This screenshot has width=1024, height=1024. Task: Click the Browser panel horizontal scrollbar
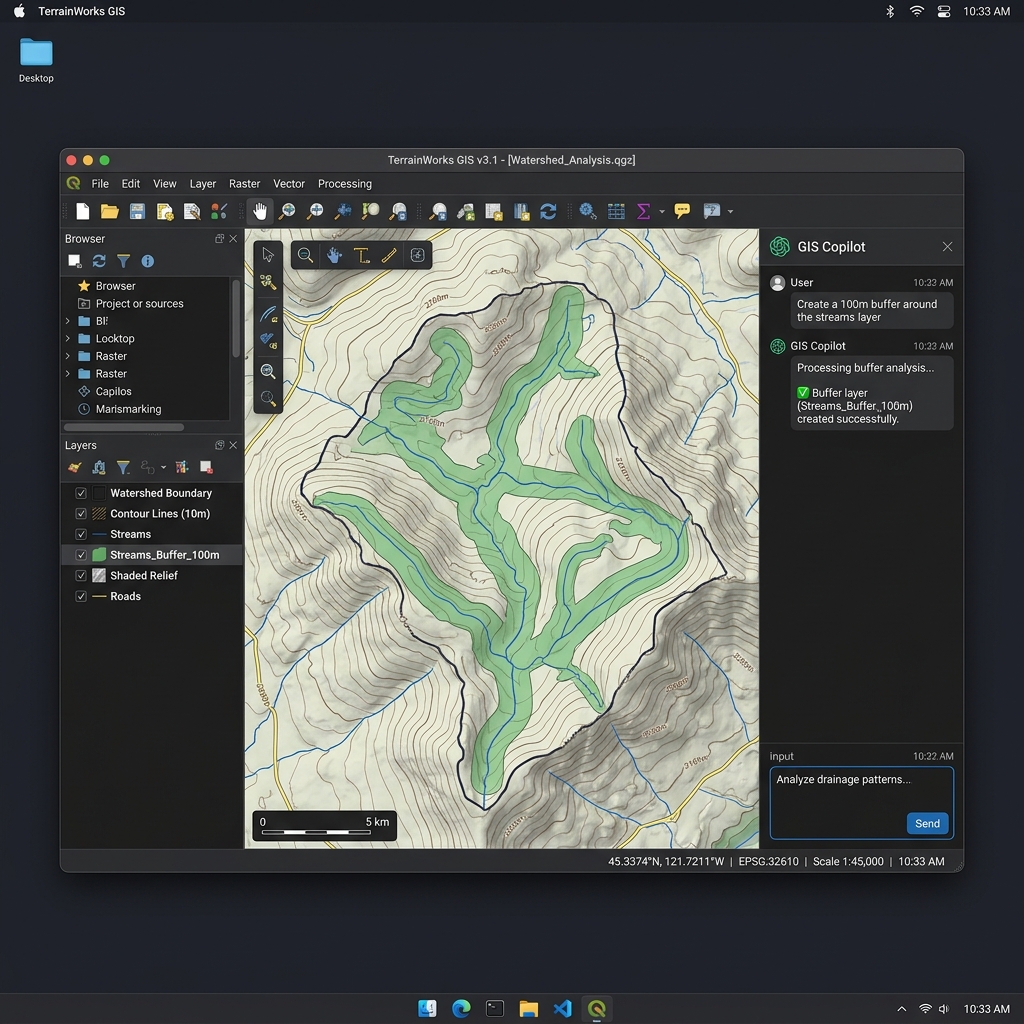coord(123,427)
